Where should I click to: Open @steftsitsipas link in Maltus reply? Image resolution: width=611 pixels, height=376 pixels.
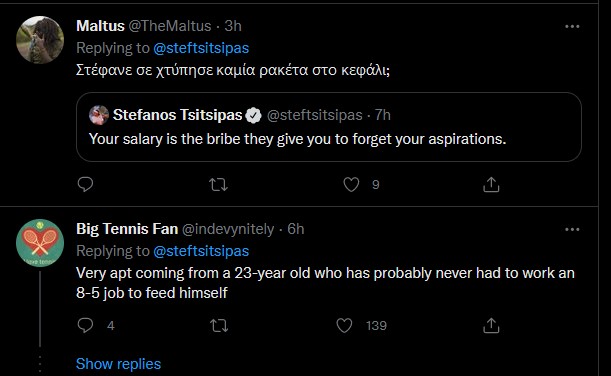point(201,48)
